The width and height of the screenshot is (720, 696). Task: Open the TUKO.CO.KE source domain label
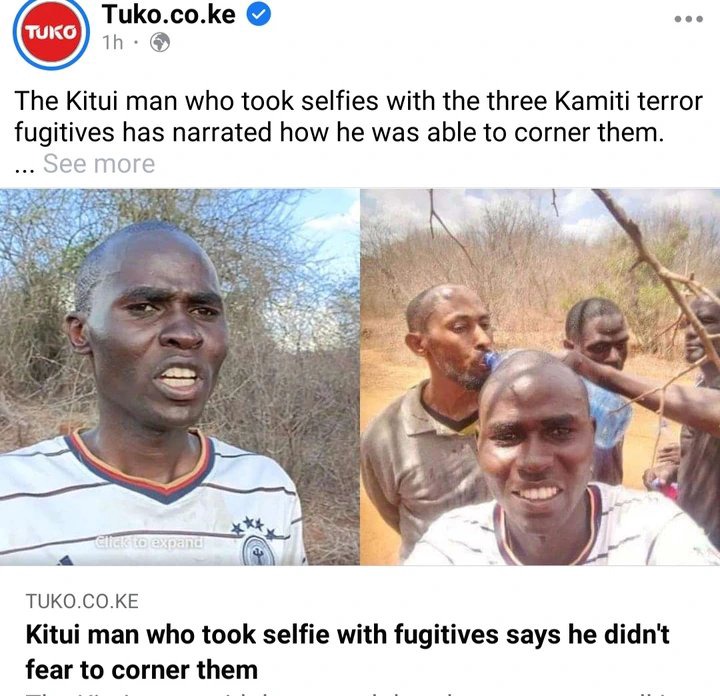(x=82, y=601)
